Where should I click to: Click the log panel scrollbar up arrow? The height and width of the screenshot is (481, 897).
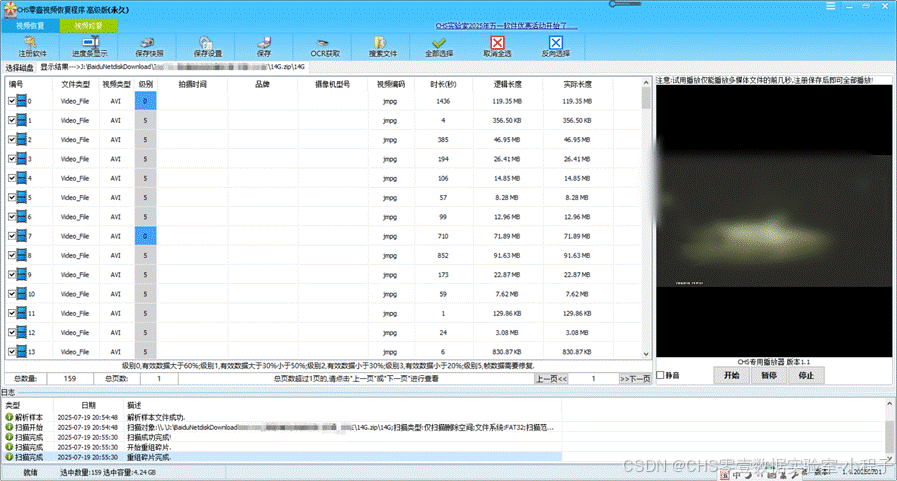click(890, 404)
